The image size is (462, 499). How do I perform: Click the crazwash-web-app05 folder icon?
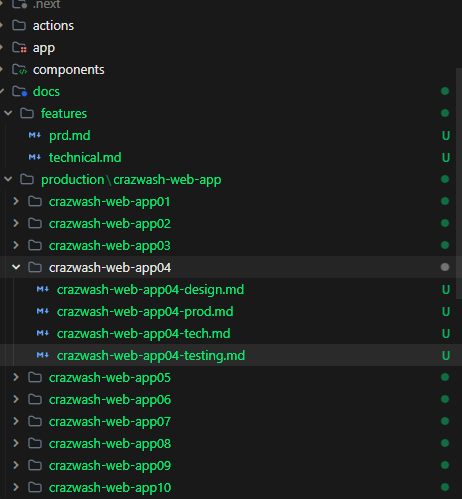(35, 377)
